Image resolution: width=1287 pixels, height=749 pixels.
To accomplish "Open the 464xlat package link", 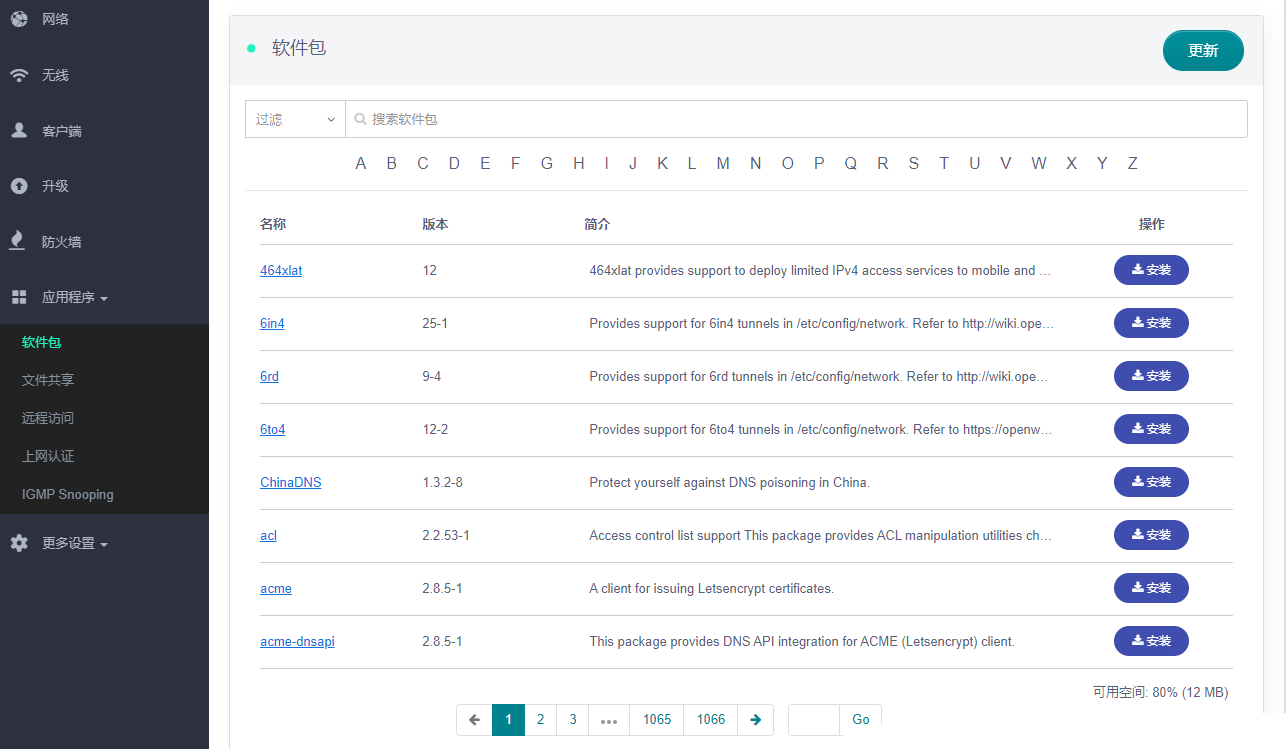I will pos(281,270).
